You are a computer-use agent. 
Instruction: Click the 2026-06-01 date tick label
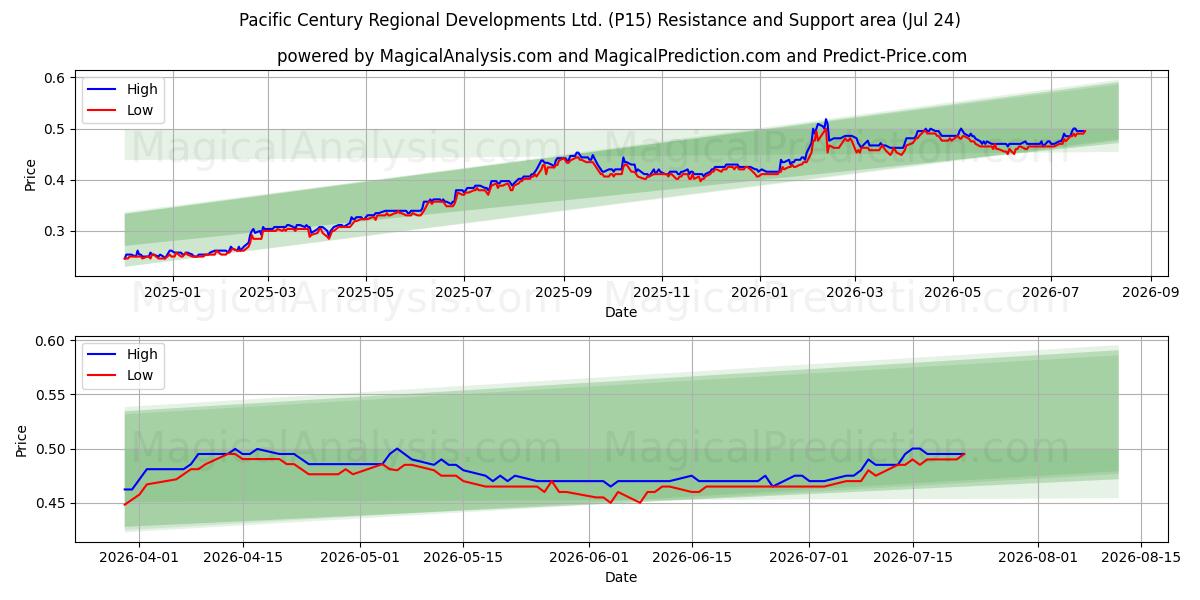click(588, 557)
